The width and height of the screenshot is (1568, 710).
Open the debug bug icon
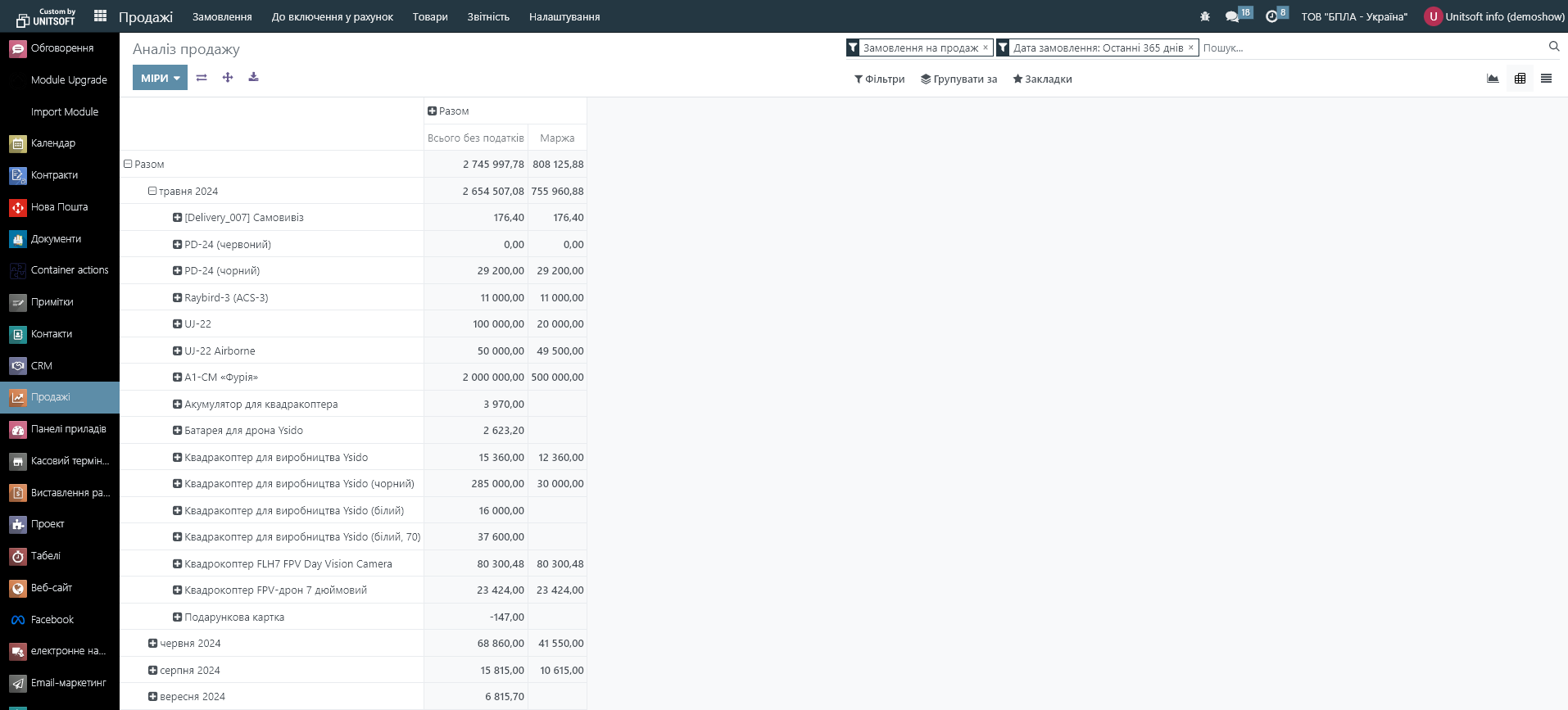[x=1204, y=16]
